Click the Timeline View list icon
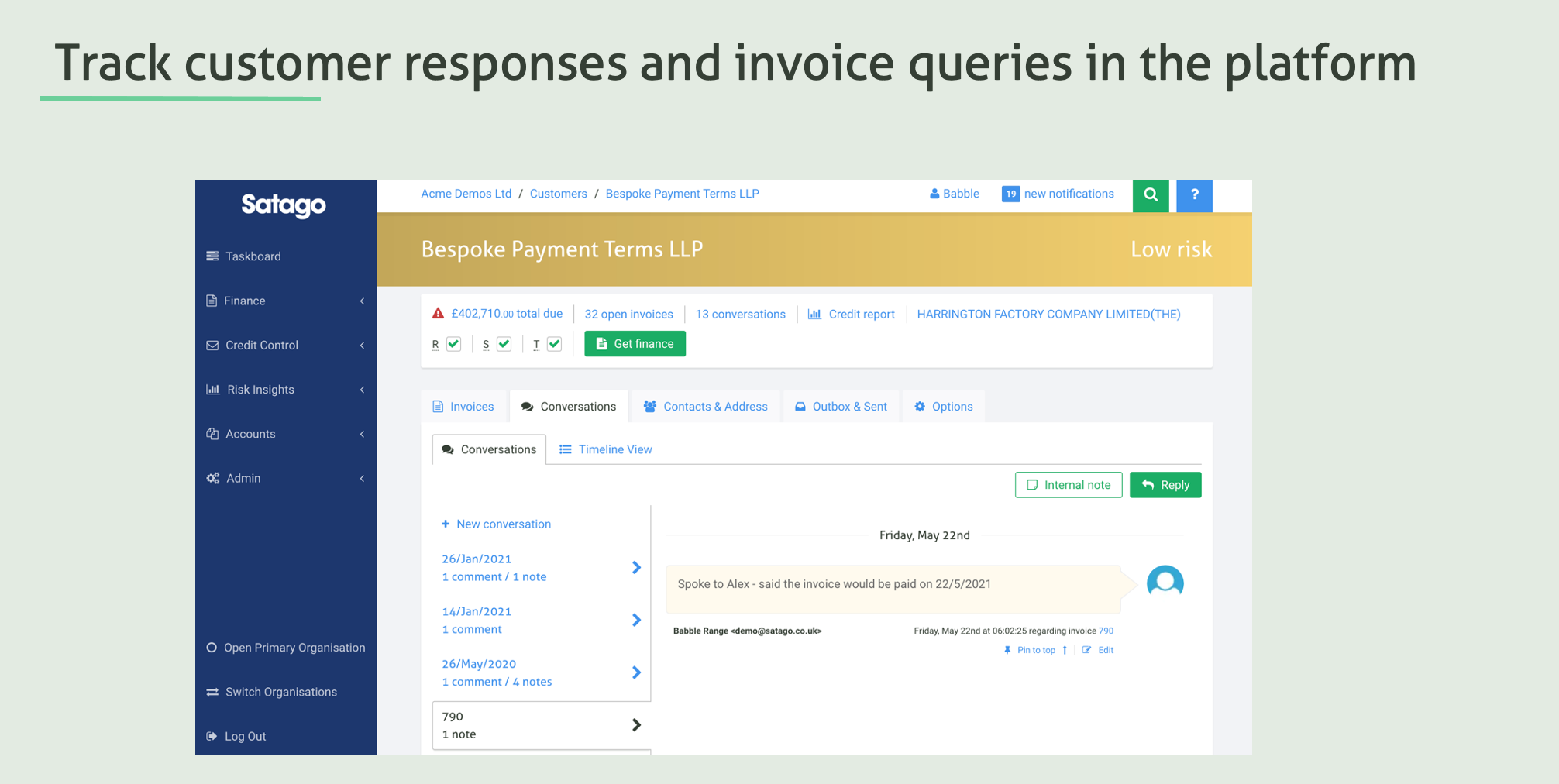The height and width of the screenshot is (784, 1559). click(x=566, y=449)
